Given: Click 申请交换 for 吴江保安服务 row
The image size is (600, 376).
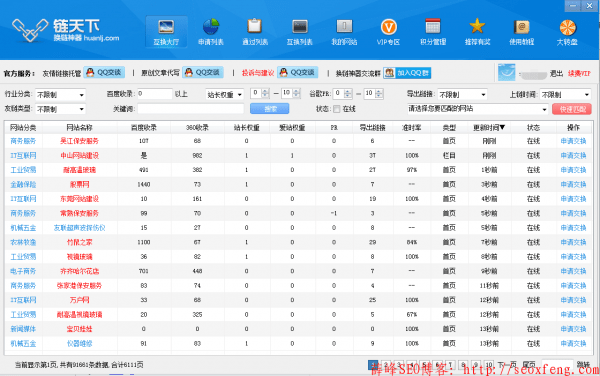Looking at the screenshot, I should click(x=573, y=141).
